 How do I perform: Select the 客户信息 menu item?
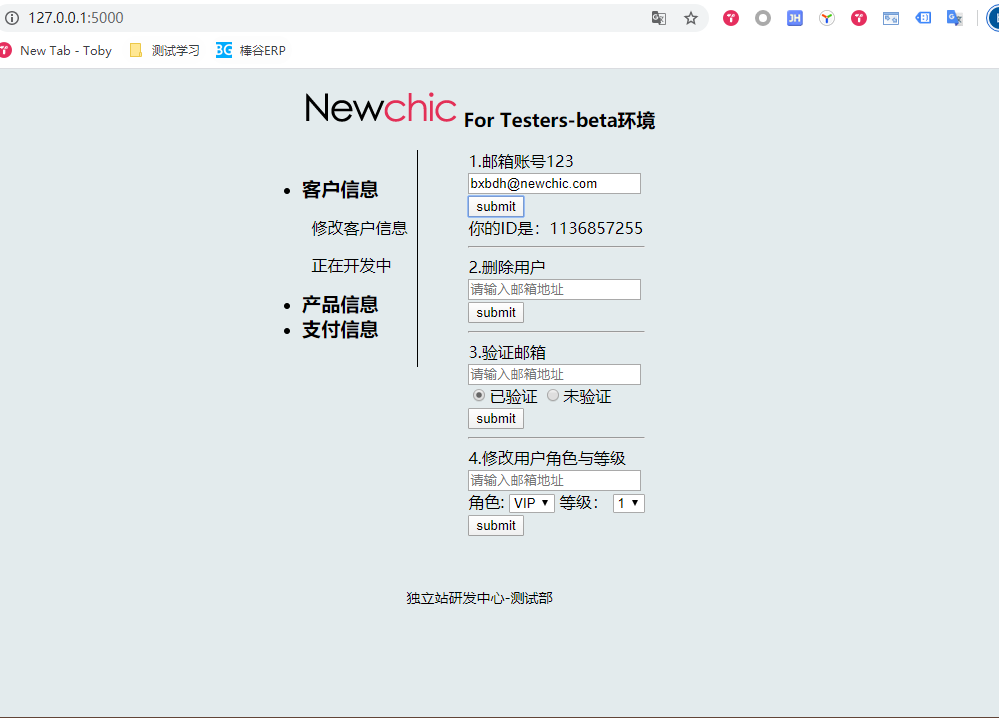click(x=340, y=189)
